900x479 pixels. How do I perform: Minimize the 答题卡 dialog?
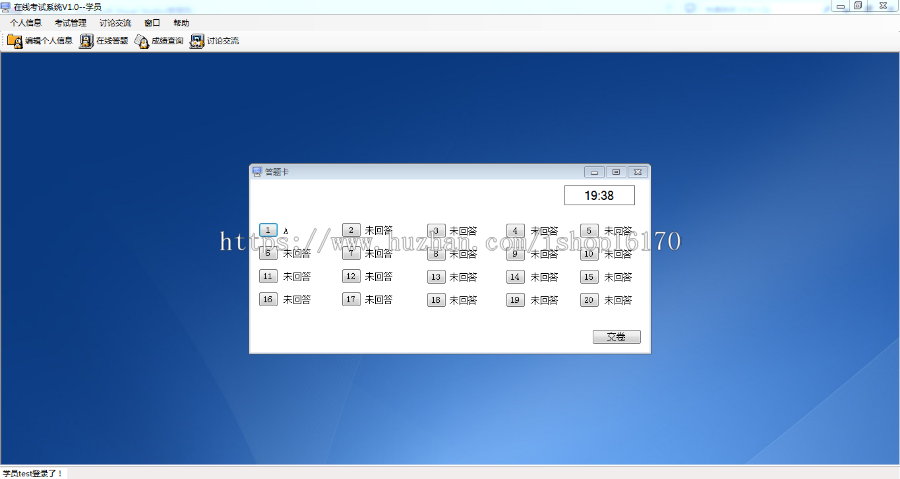594,172
